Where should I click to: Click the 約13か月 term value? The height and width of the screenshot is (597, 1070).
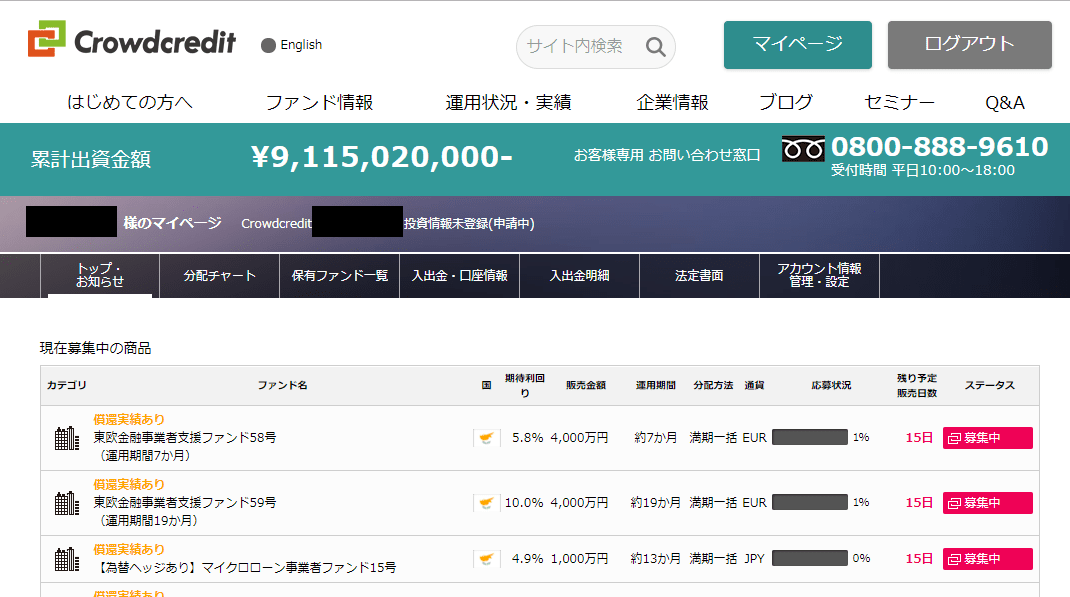(x=656, y=559)
